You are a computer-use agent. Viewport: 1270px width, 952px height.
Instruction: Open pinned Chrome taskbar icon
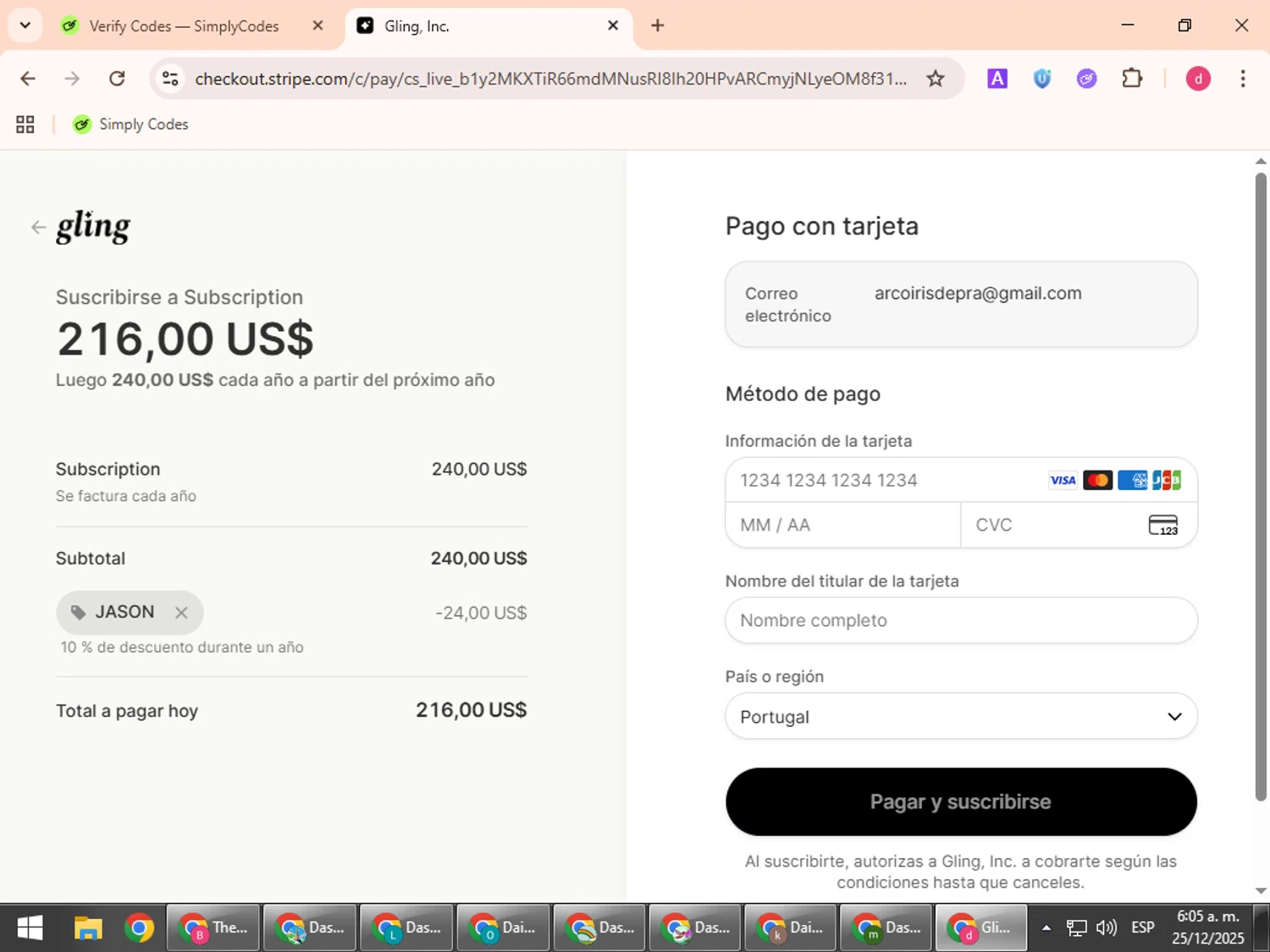coord(139,928)
